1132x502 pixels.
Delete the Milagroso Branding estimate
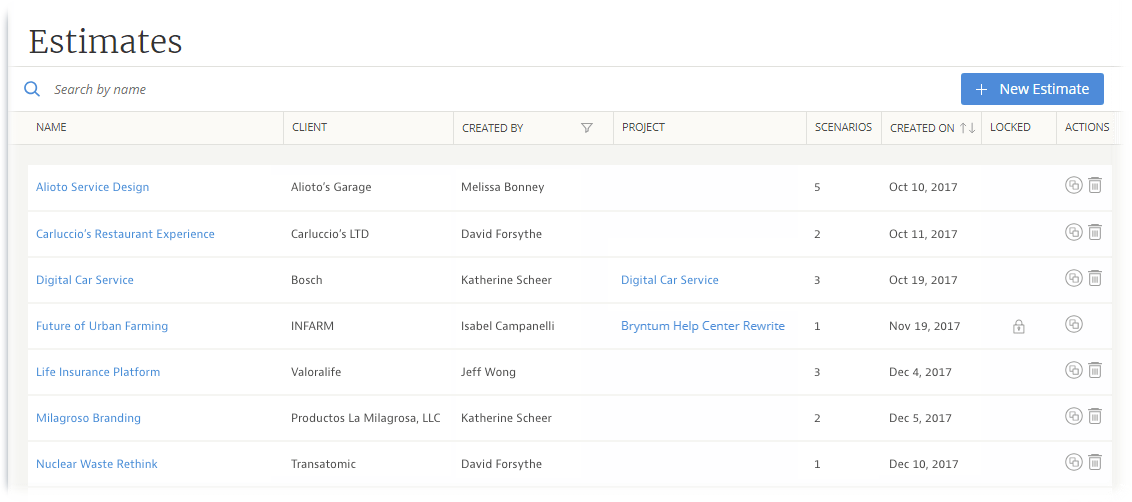point(1095,416)
